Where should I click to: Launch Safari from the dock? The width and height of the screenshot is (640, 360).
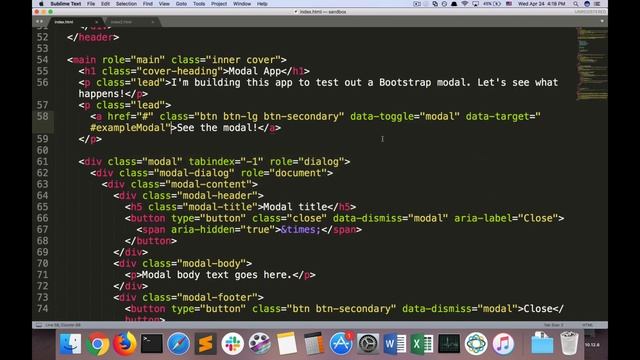(x=178, y=344)
